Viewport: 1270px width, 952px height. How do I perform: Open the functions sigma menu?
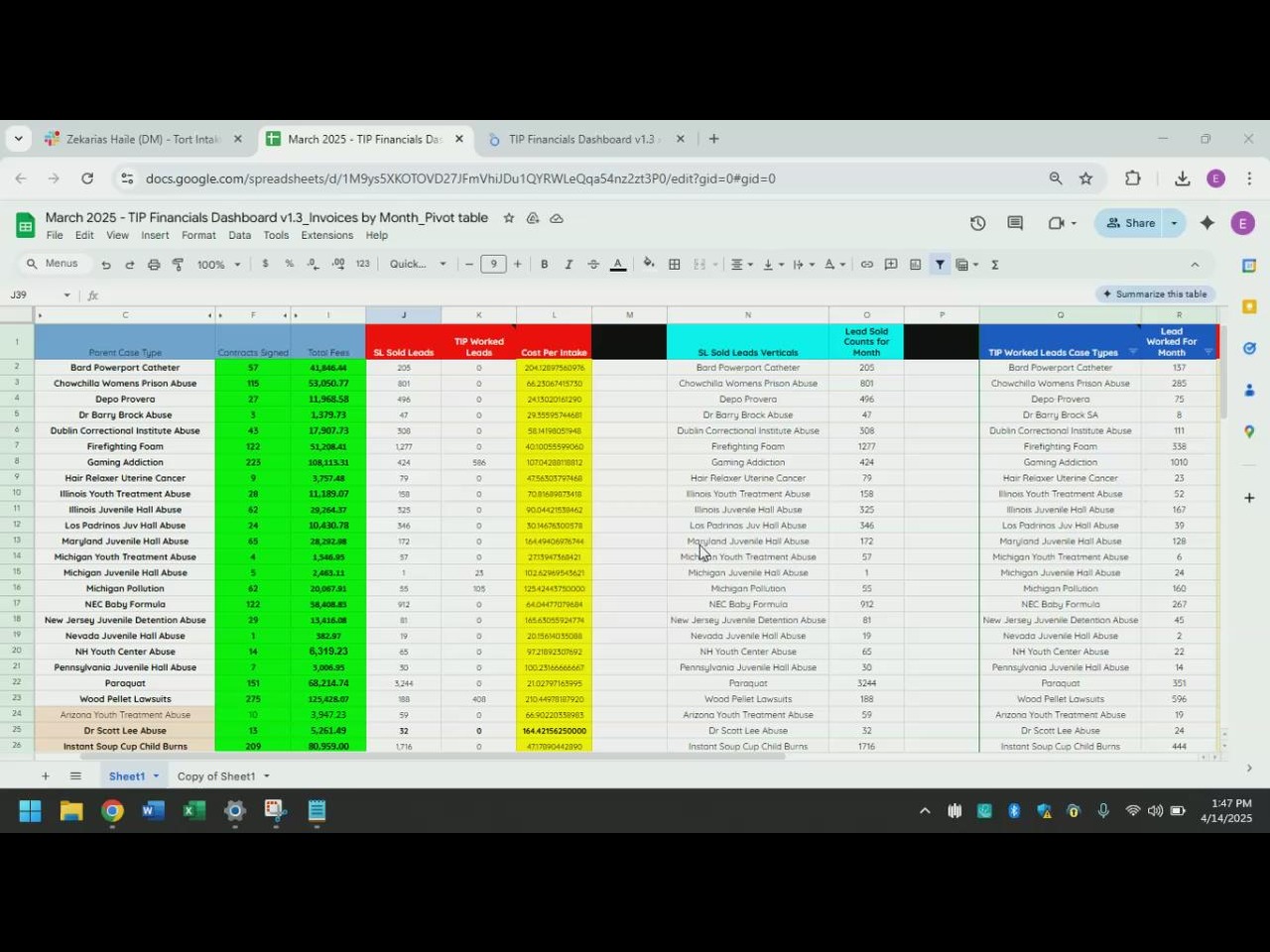(995, 264)
